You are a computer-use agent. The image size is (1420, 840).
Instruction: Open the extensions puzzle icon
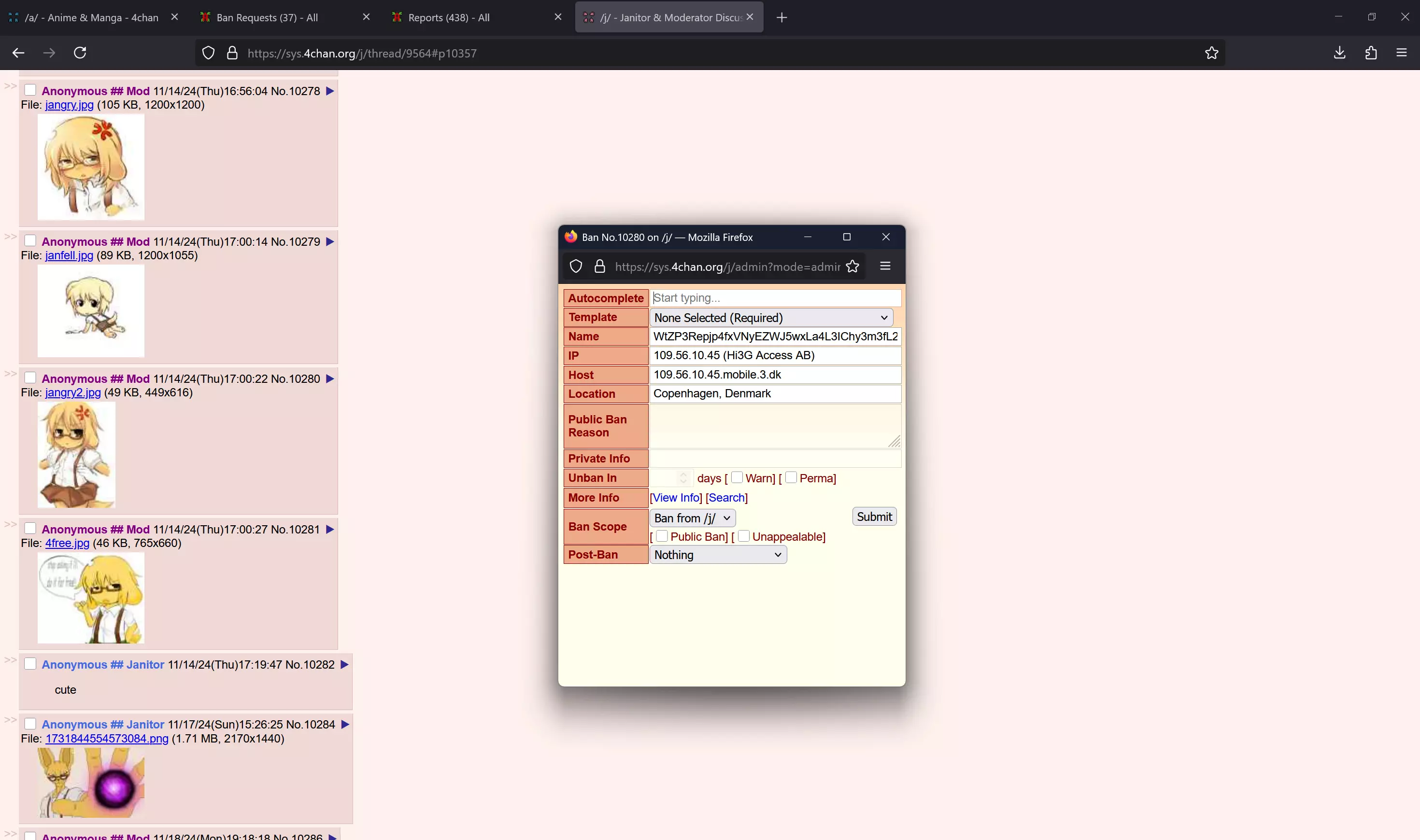1371,53
